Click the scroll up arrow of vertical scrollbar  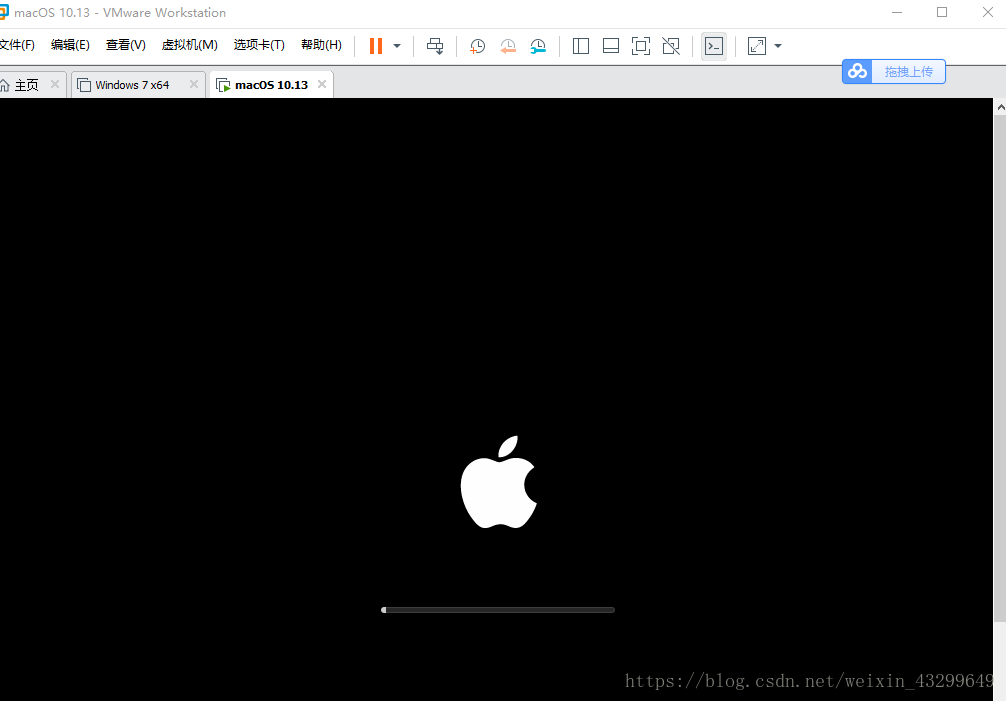[x=1000, y=107]
